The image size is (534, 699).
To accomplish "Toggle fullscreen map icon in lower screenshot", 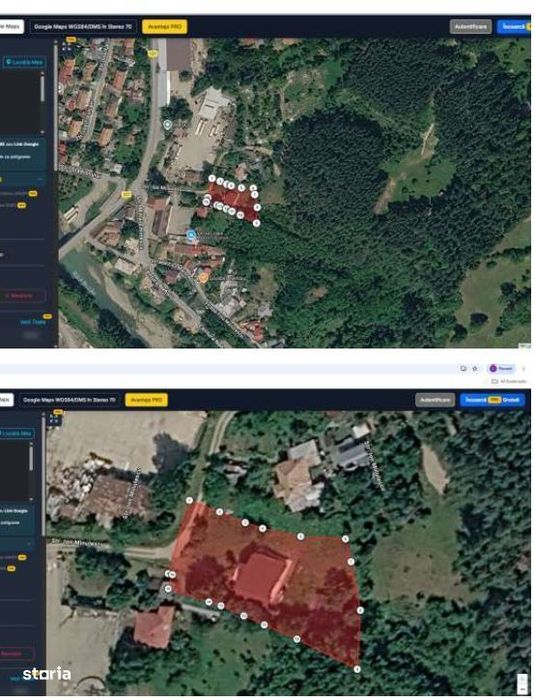I will click(x=54, y=419).
